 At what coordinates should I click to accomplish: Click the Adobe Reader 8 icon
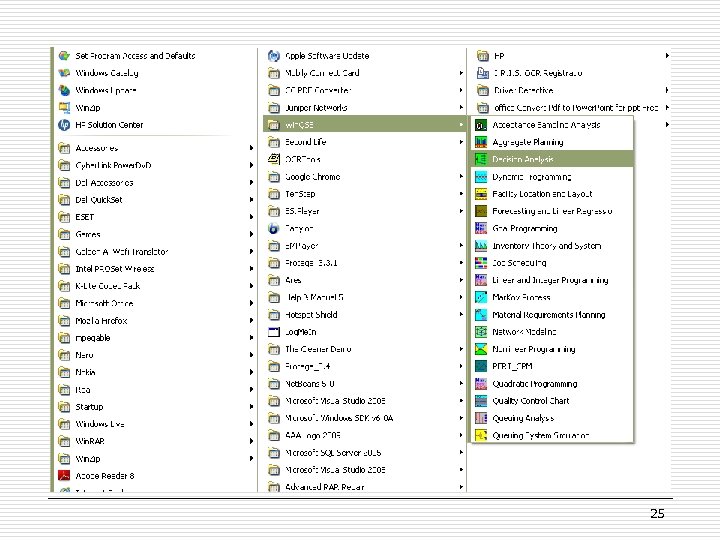coord(64,476)
